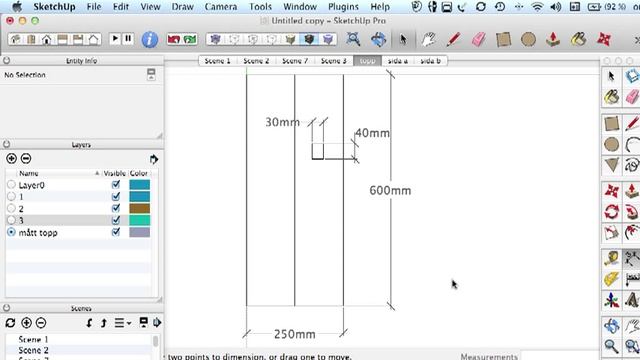Viewport: 640px width, 360px height.
Task: Select the pink Eraser tool in top toolbar
Action: pos(478,39)
